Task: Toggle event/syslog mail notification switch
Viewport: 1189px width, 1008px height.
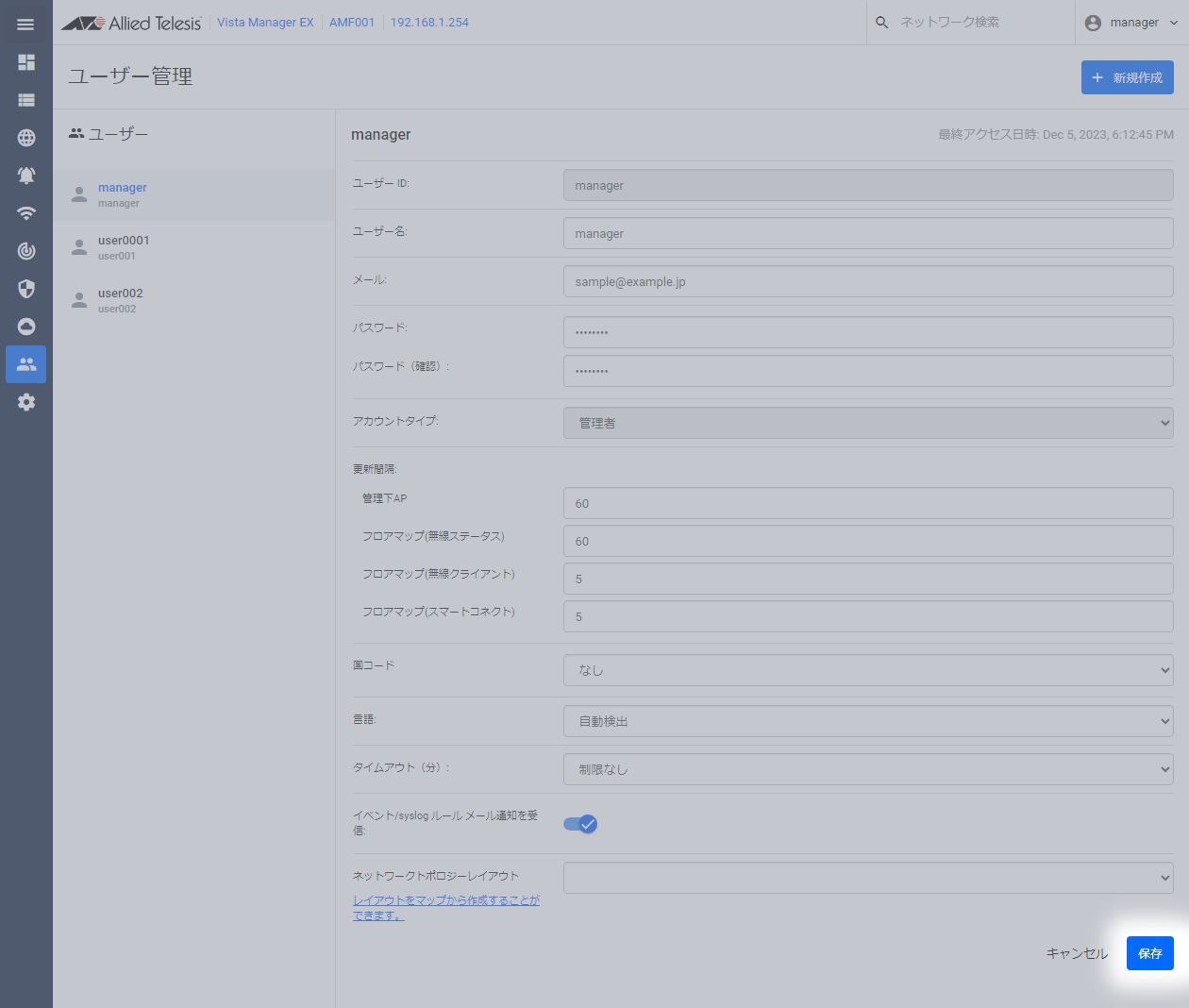Action: coord(580,824)
